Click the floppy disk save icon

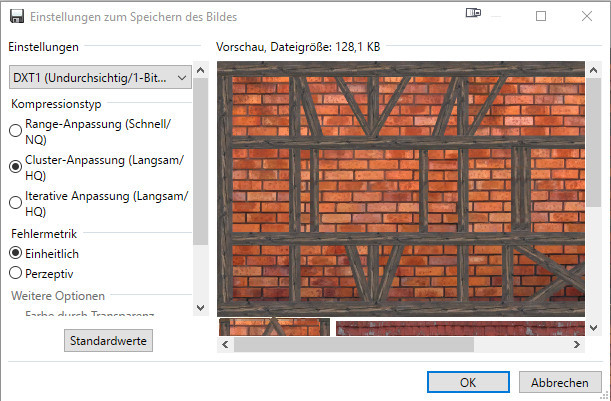(x=17, y=16)
